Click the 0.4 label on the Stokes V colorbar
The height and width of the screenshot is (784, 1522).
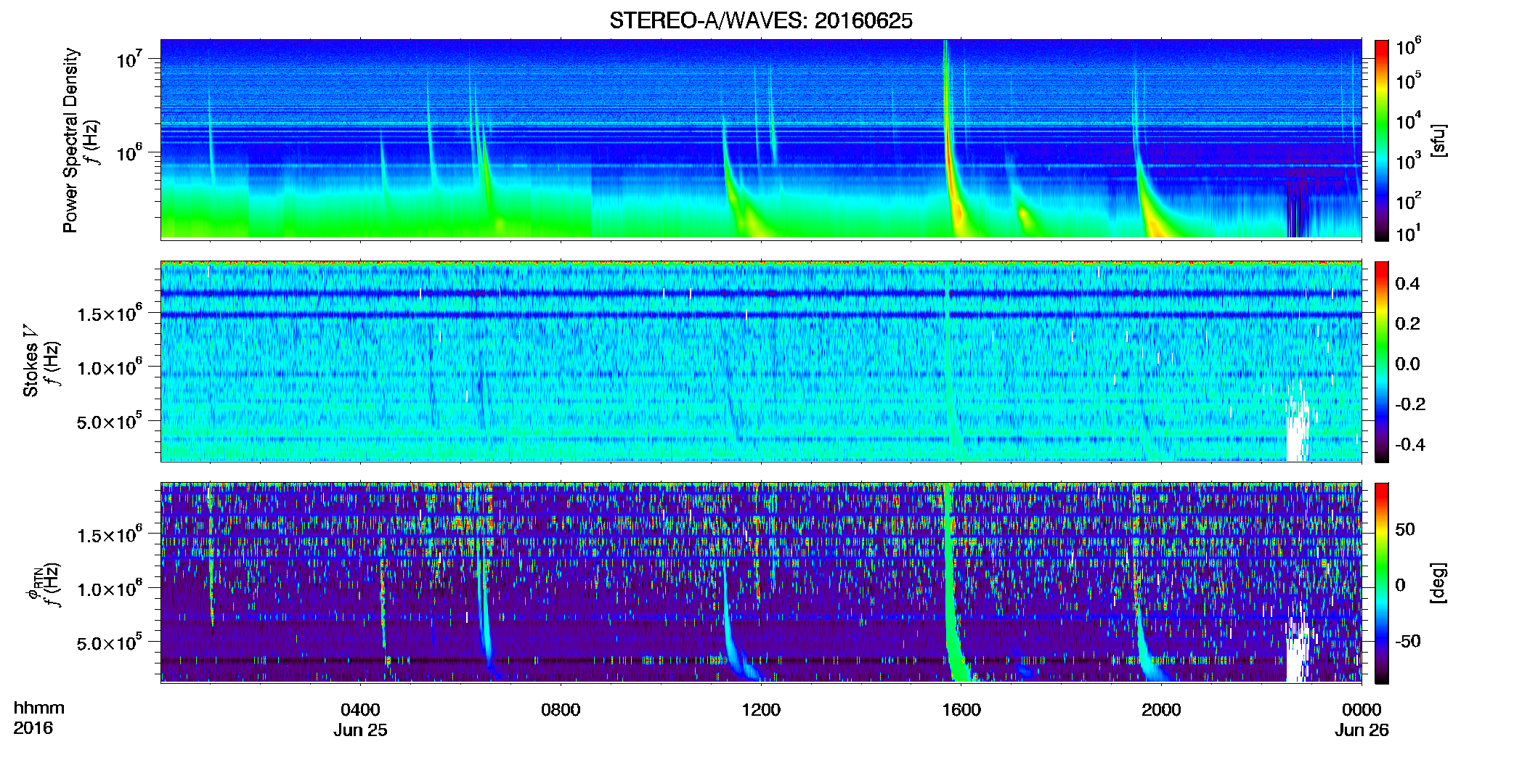[1407, 283]
